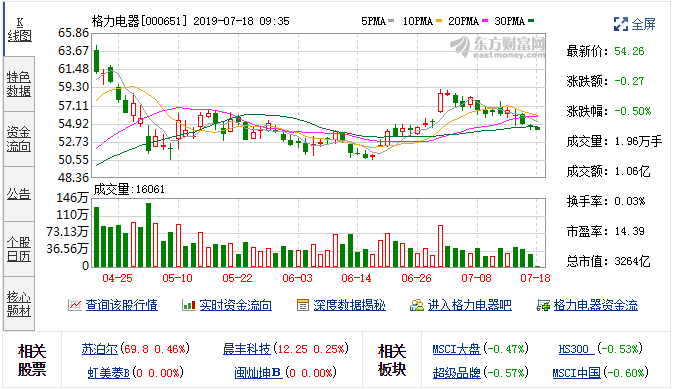Open the 晨丰科技 stock link

tap(247, 349)
